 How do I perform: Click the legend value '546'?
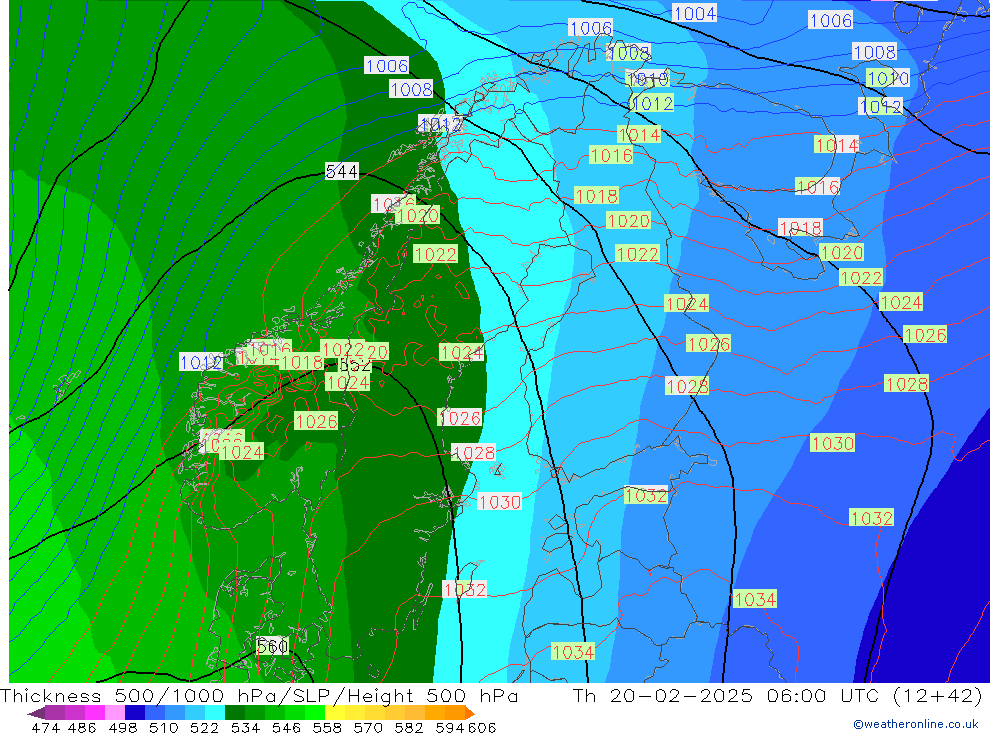286,727
